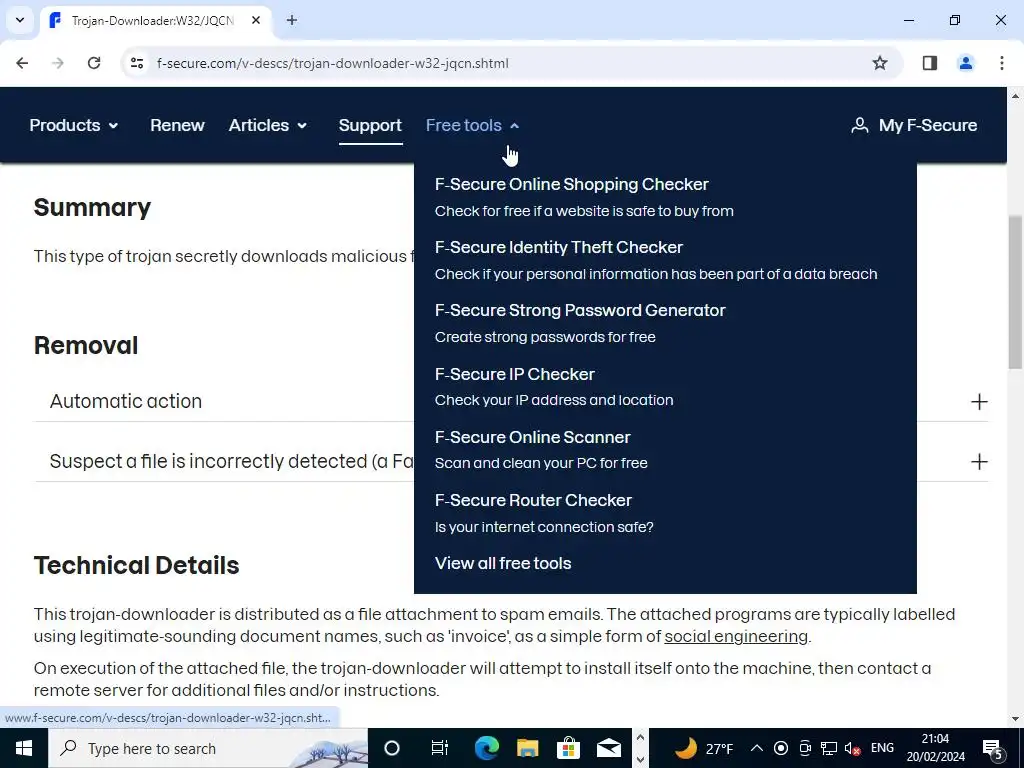Image resolution: width=1024 pixels, height=768 pixels.
Task: Reload the F-Secure page
Action: point(94,63)
